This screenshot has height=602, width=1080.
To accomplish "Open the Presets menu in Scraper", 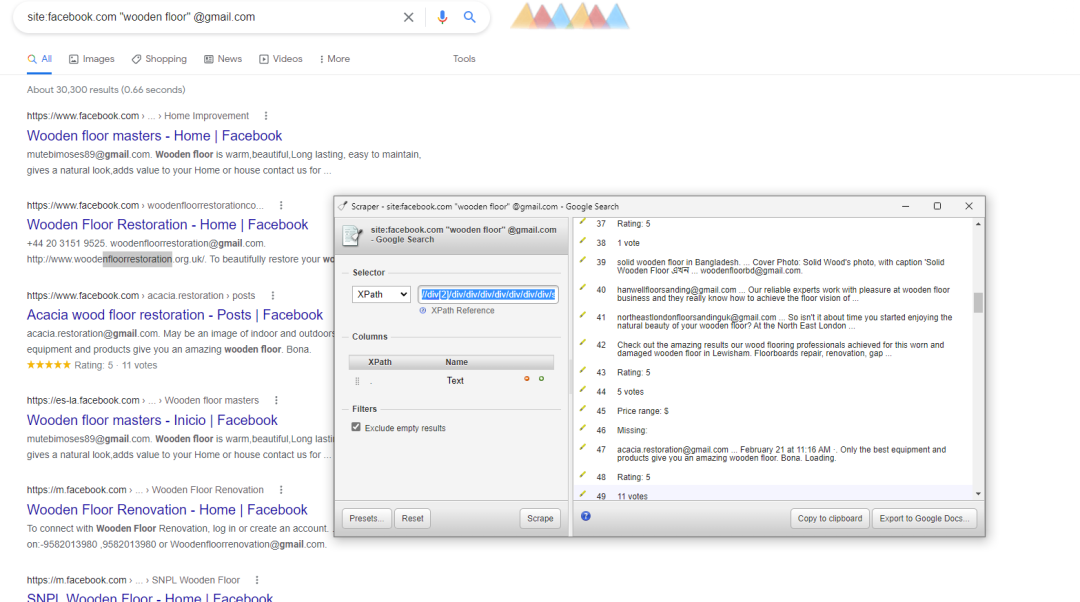I will (x=367, y=518).
